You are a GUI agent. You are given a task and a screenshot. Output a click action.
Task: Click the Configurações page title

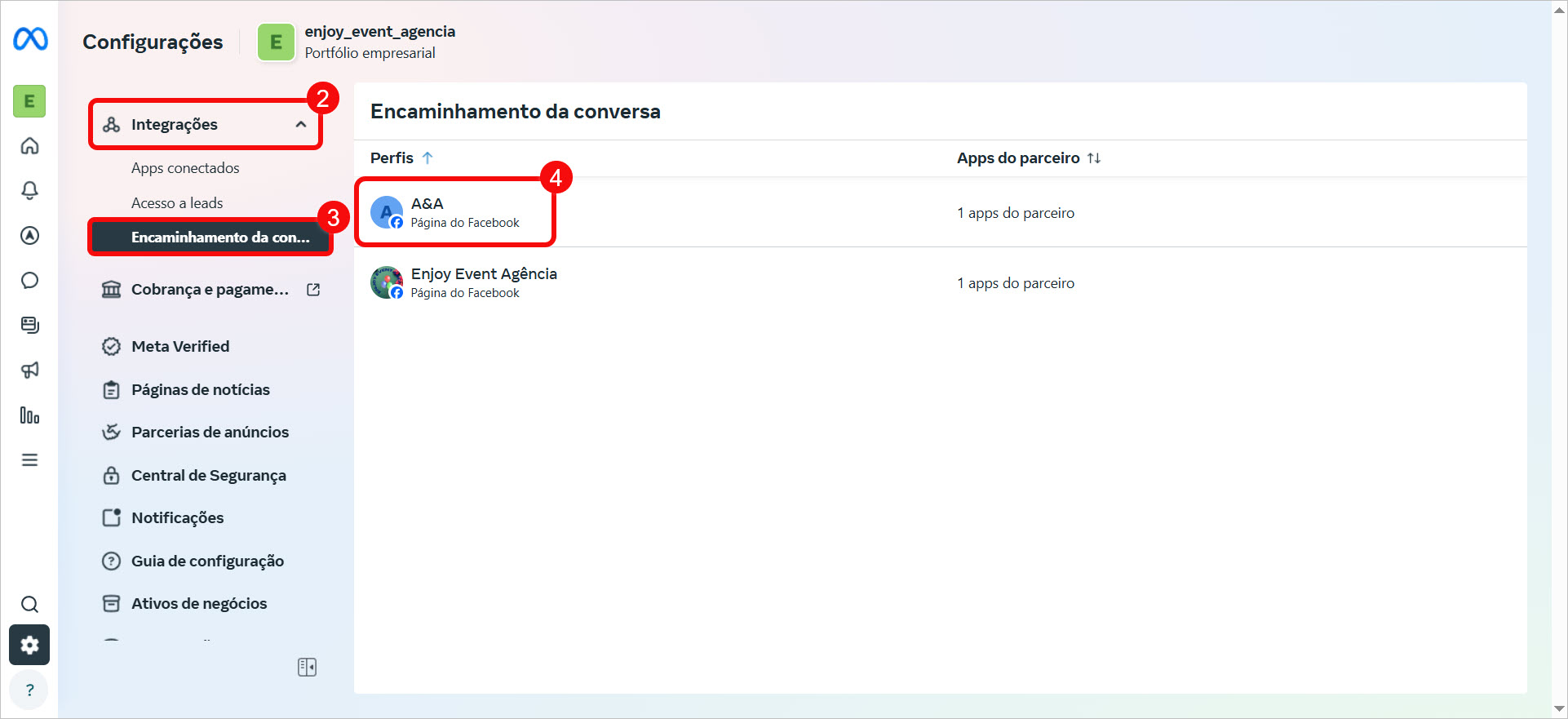point(153,42)
